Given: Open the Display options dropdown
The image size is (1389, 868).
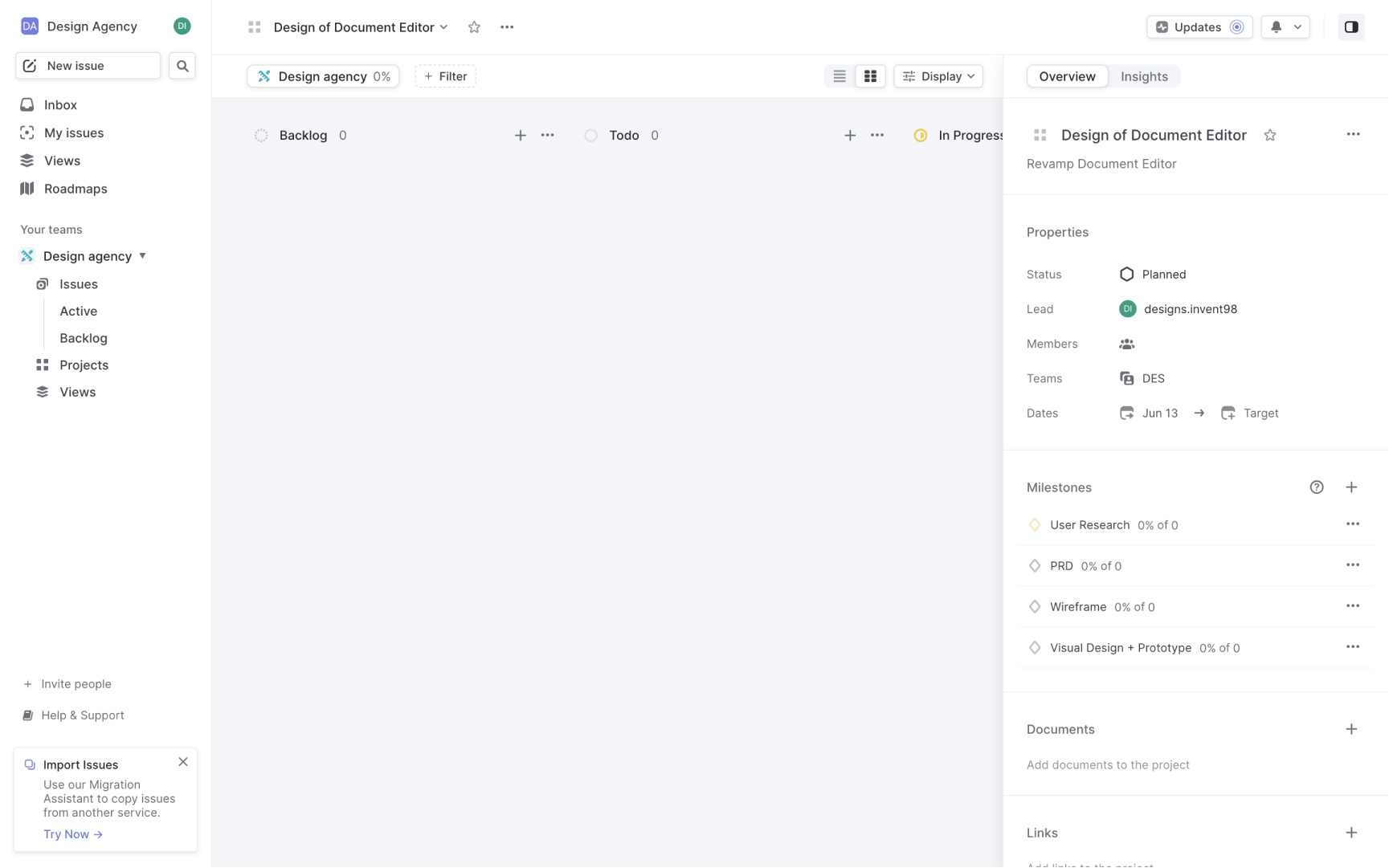Looking at the screenshot, I should pos(938,75).
